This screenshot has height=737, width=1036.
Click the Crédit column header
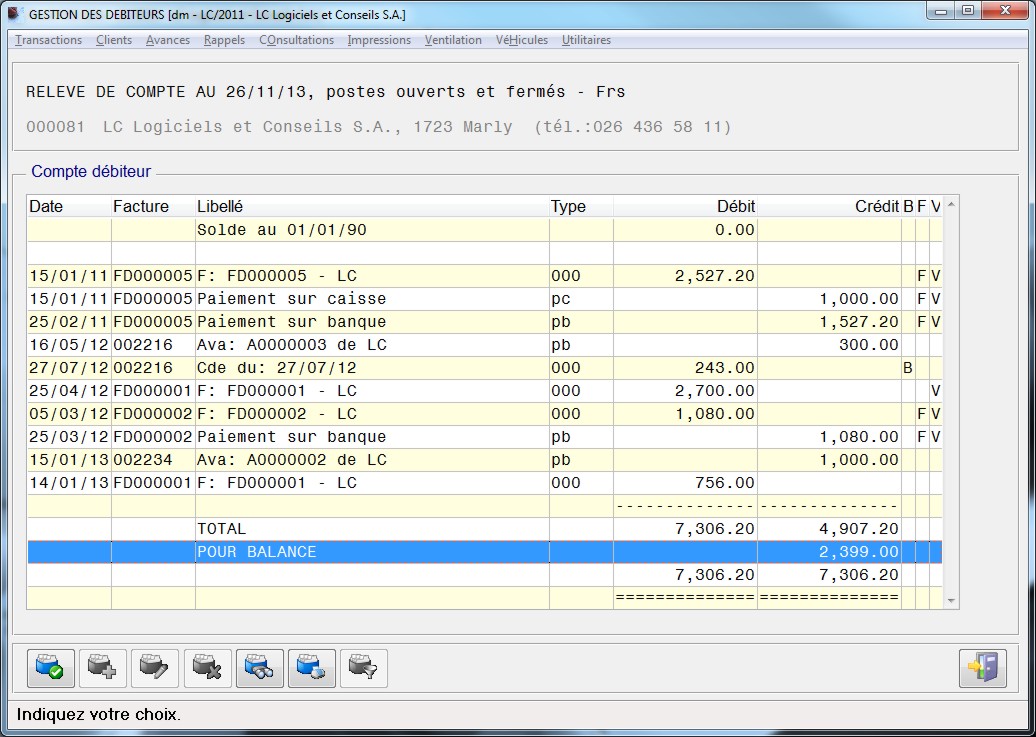tap(829, 206)
